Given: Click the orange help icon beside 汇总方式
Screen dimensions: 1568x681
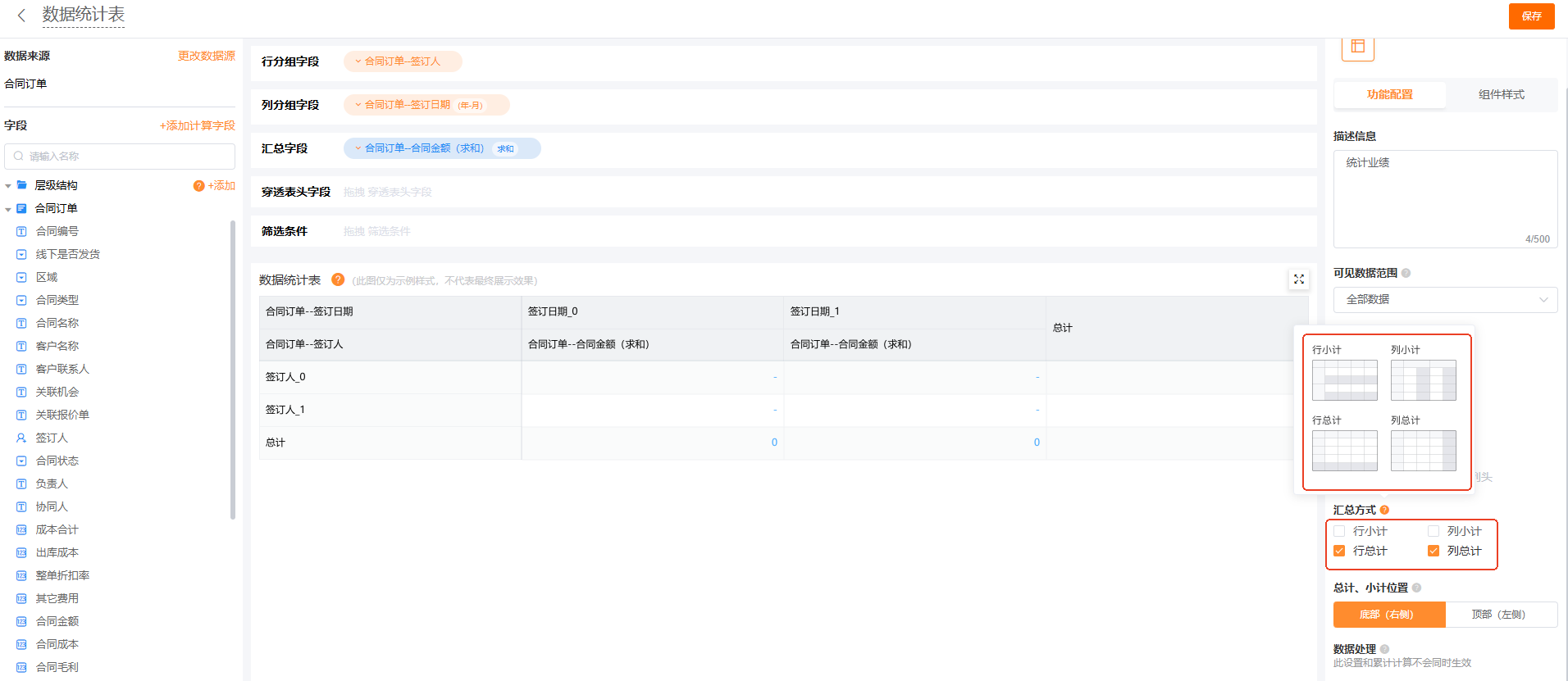Looking at the screenshot, I should [x=1384, y=510].
